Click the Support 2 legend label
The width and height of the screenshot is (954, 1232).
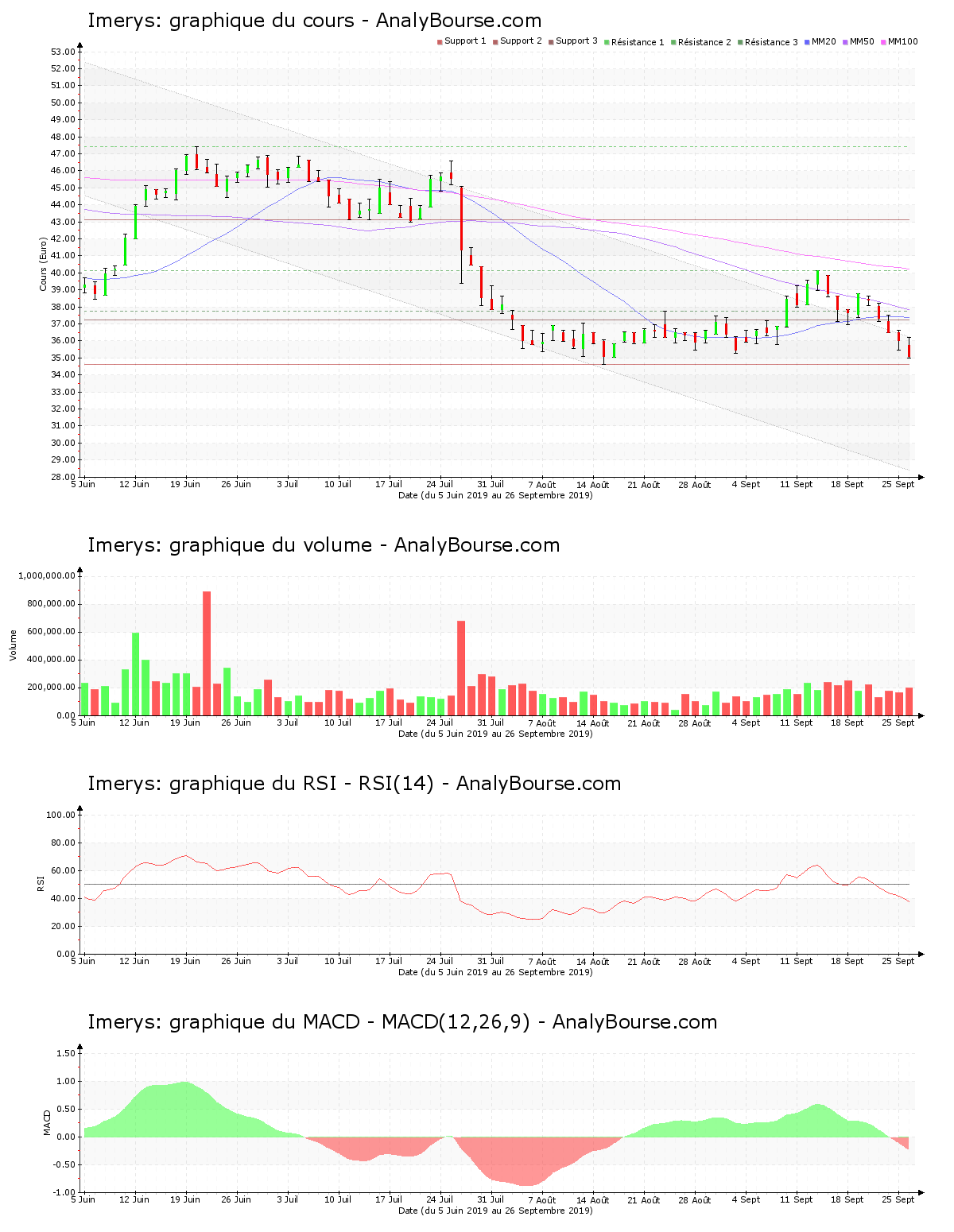point(521,41)
